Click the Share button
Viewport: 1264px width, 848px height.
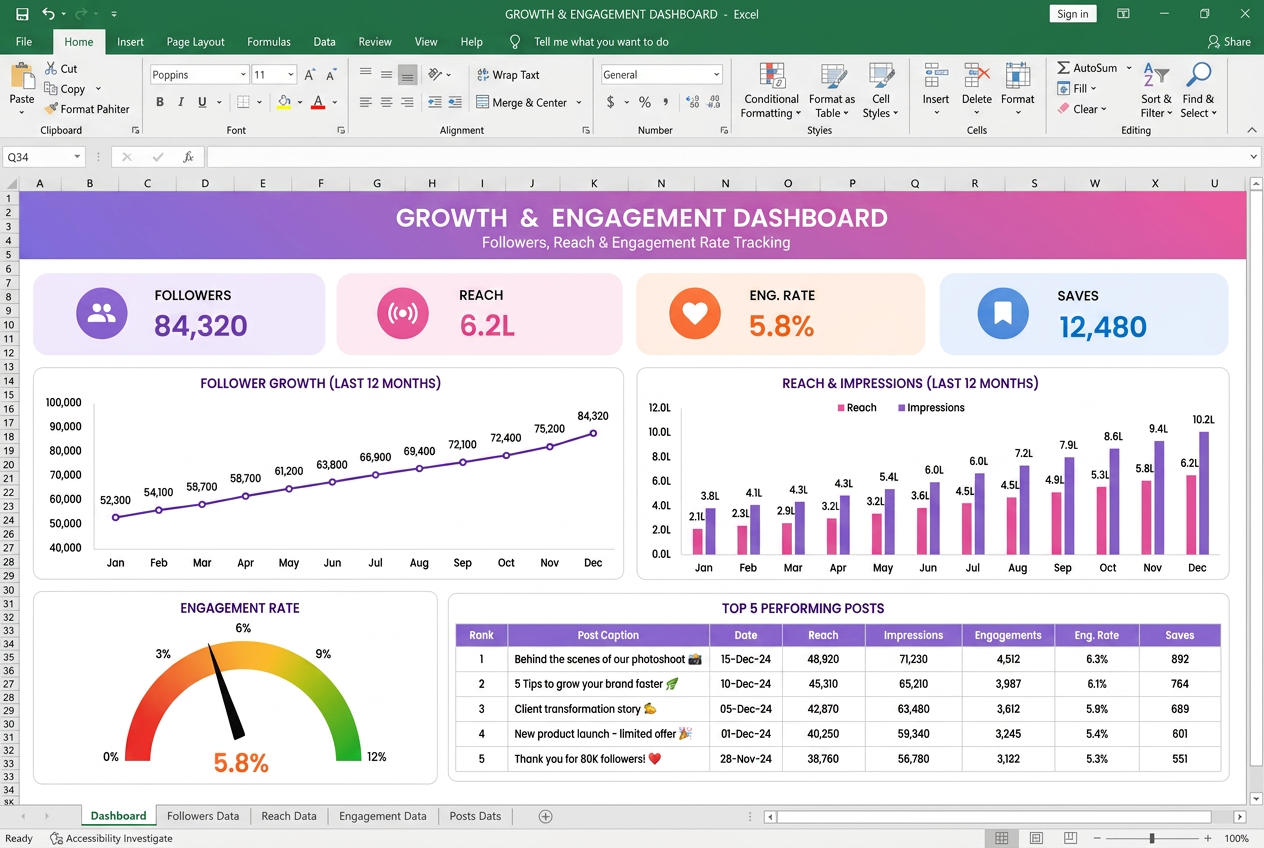click(1229, 42)
